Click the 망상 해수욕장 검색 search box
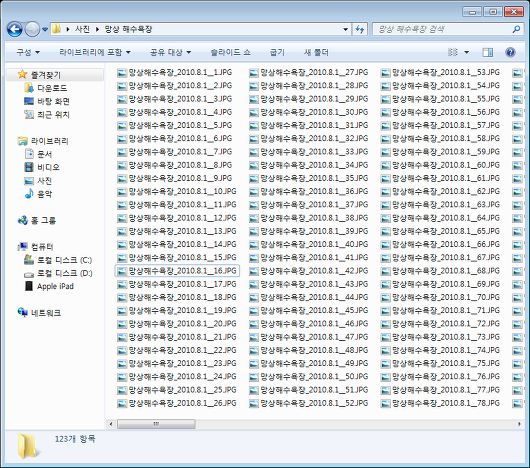530x468 pixels. [x=443, y=29]
